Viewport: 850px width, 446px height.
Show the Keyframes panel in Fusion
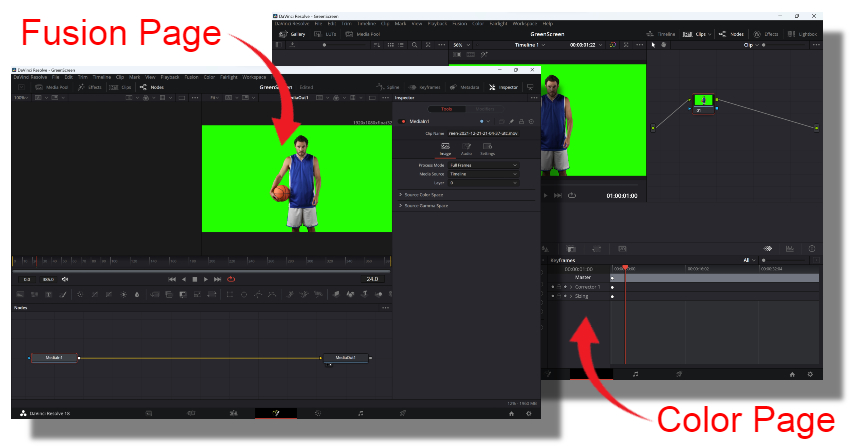click(x=429, y=87)
